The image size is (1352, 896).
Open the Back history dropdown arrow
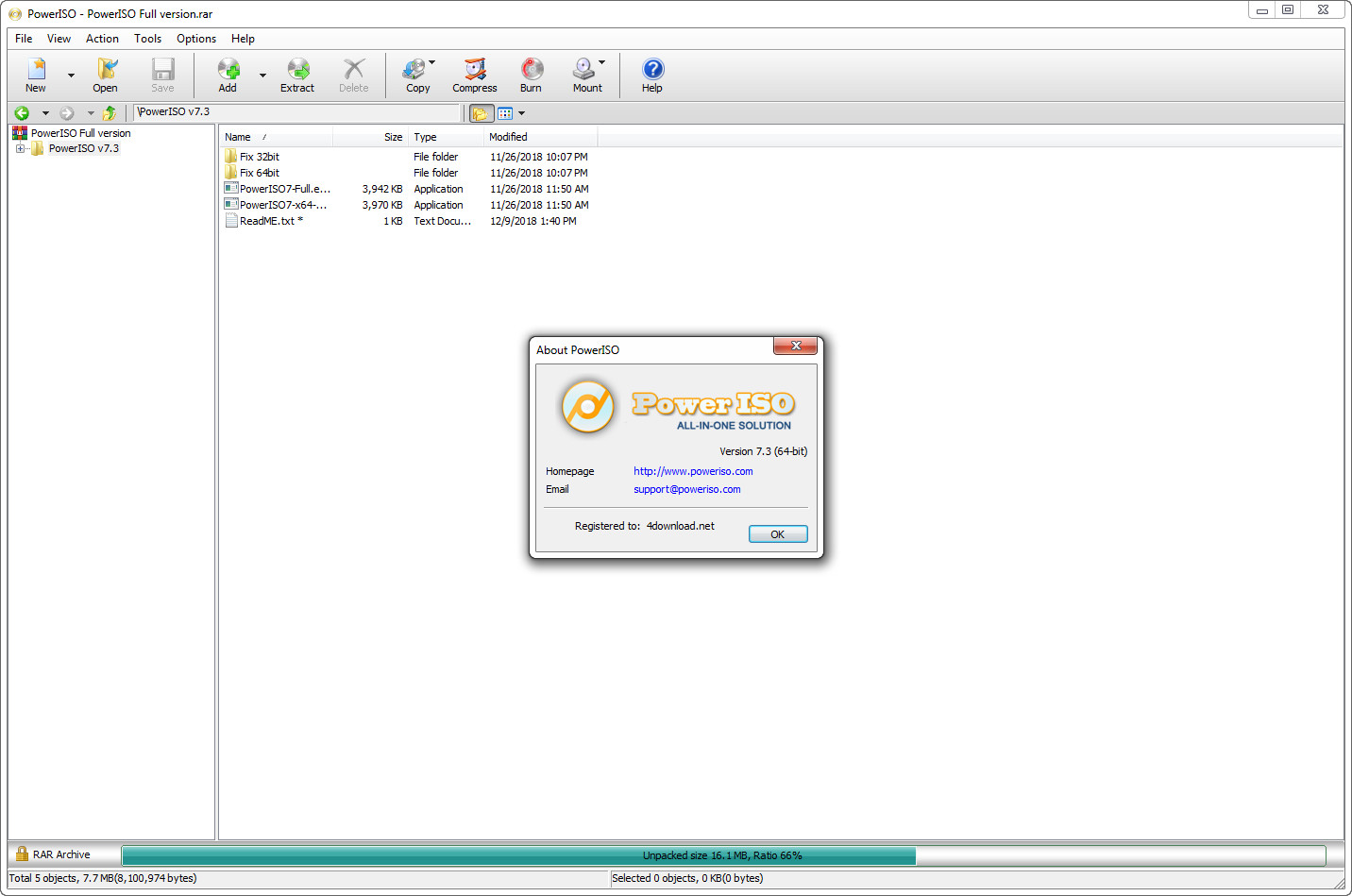45,113
